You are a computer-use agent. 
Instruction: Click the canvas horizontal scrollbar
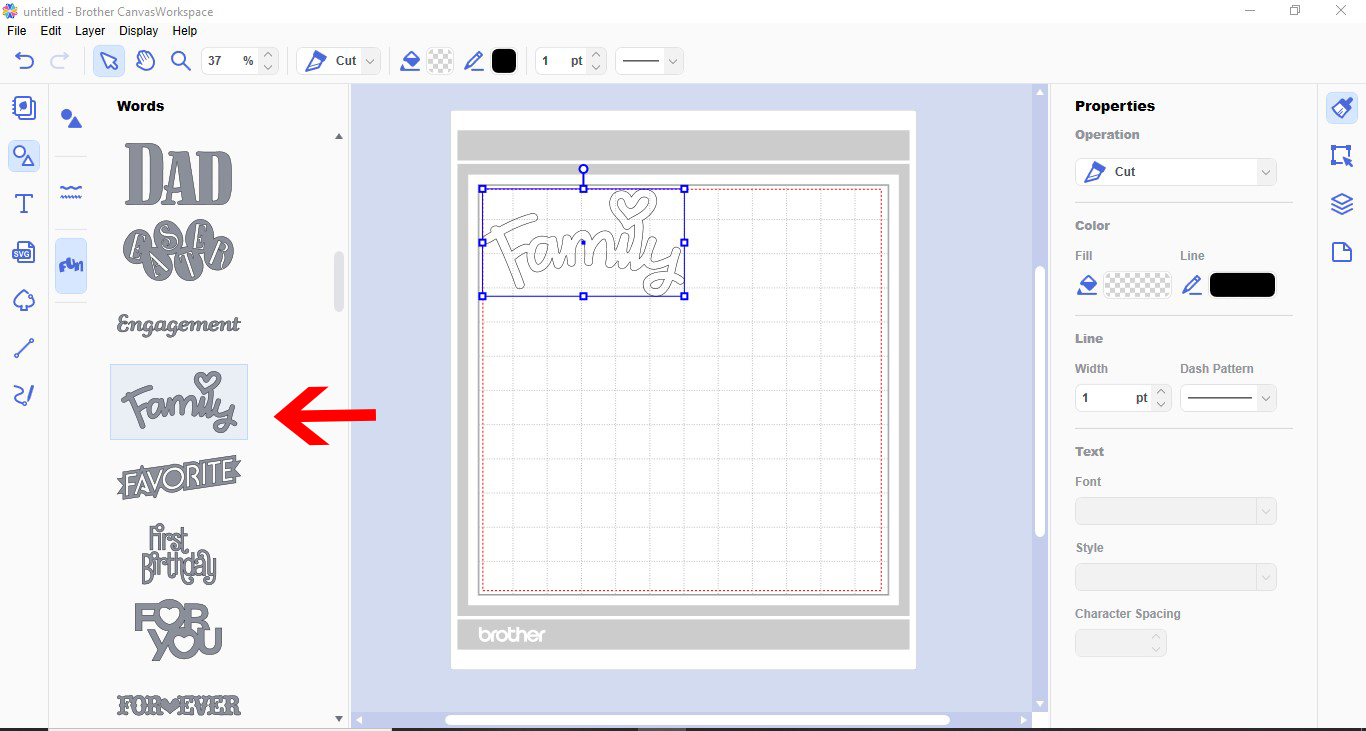(697, 720)
